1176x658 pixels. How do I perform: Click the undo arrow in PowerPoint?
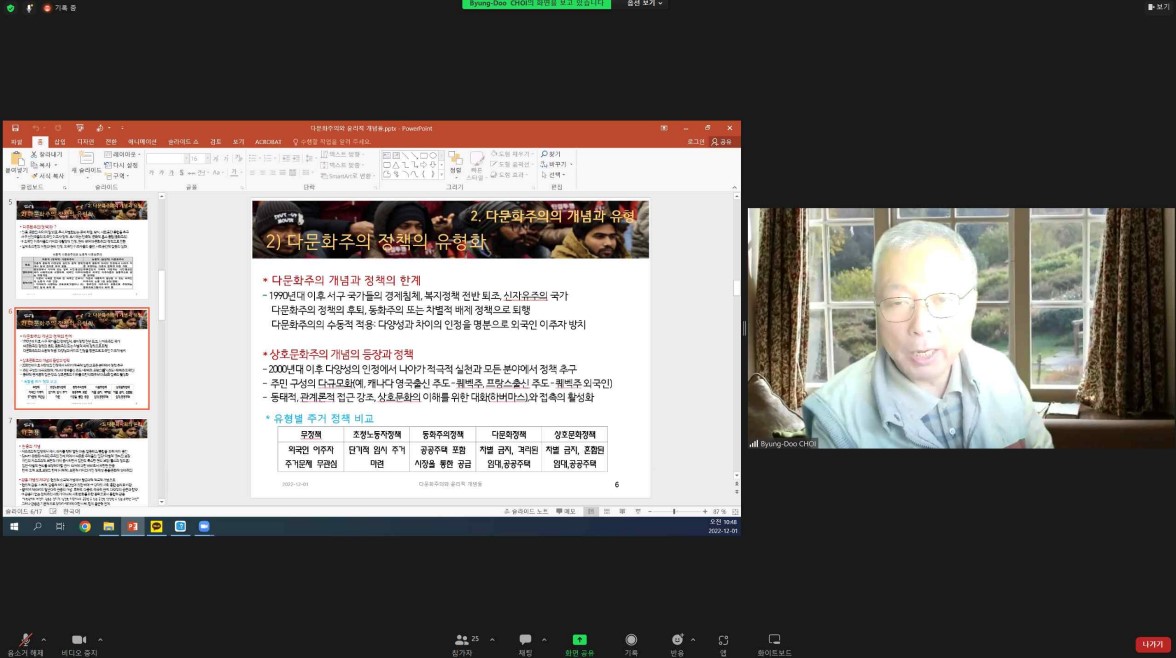[x=35, y=128]
